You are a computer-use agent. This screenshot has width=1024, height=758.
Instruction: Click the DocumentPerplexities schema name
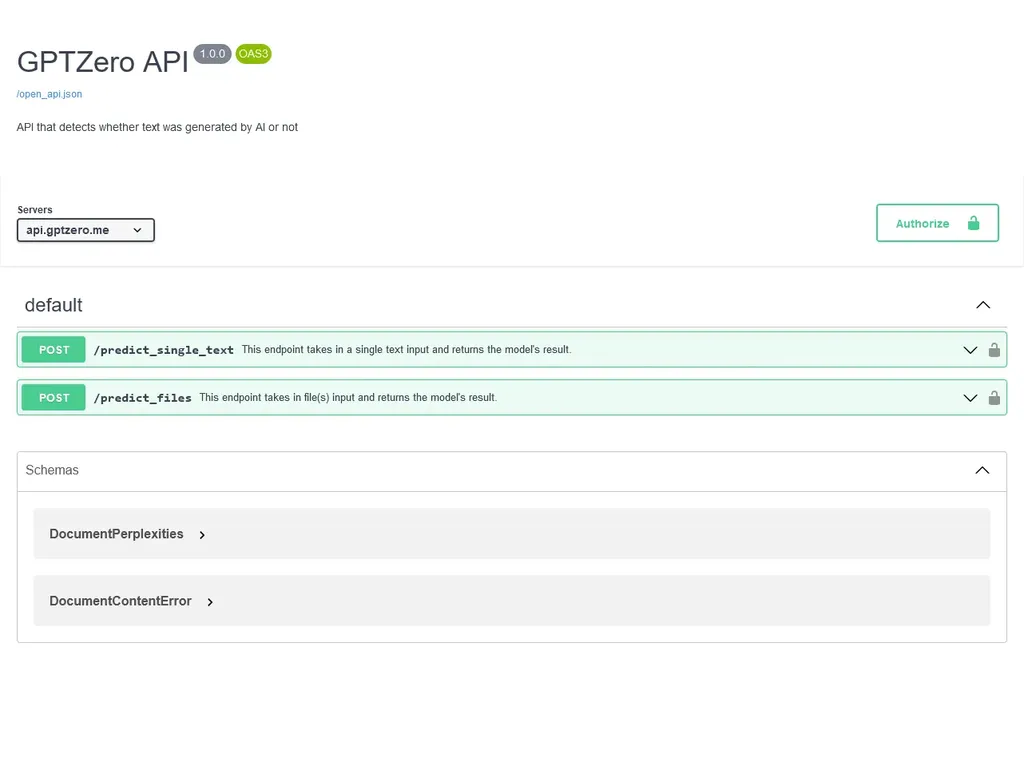click(x=116, y=534)
